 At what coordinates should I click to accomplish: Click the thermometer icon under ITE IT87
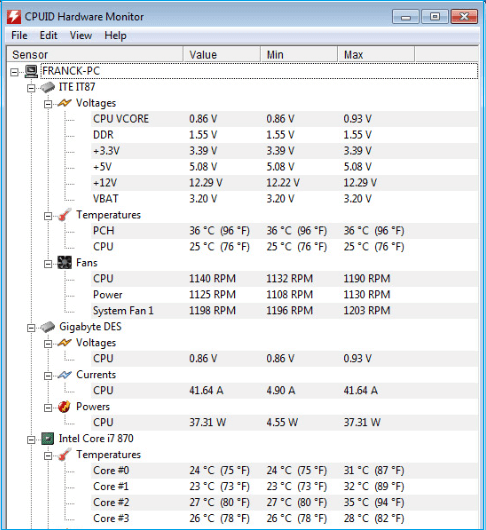point(64,215)
